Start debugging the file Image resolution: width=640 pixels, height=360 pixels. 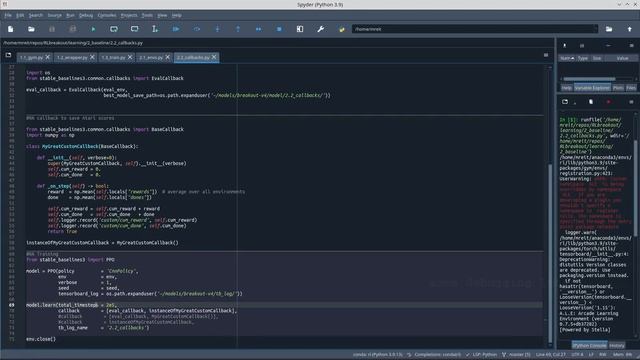coord(176,29)
